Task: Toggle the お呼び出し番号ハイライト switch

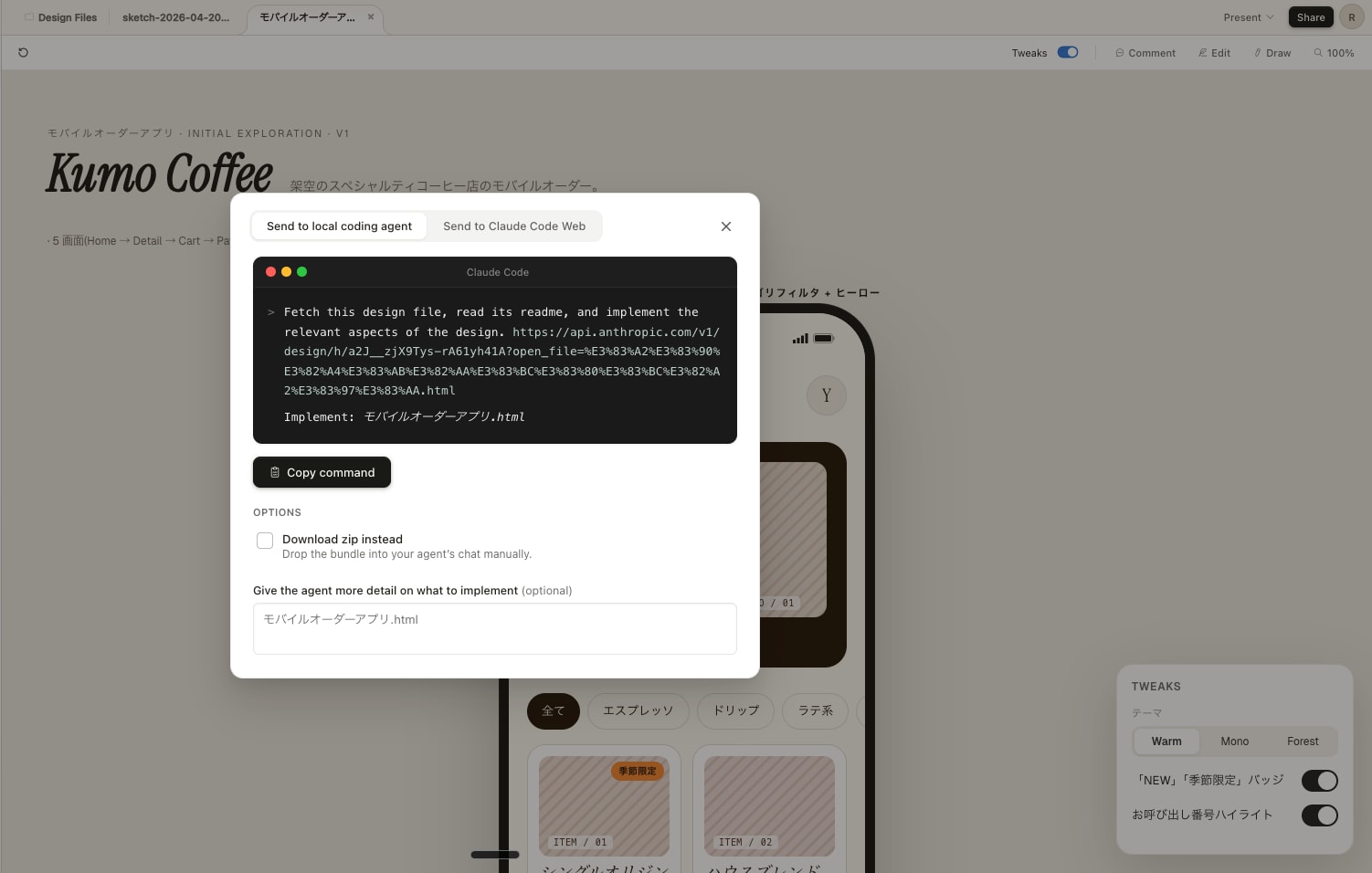Action: [1320, 815]
